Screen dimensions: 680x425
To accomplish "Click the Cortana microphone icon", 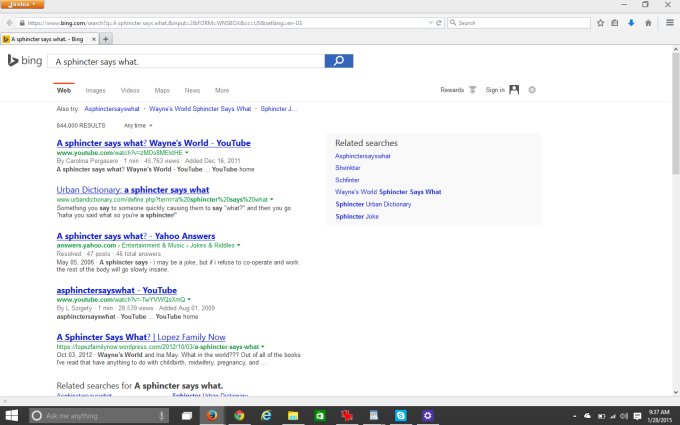I will click(x=161, y=415).
